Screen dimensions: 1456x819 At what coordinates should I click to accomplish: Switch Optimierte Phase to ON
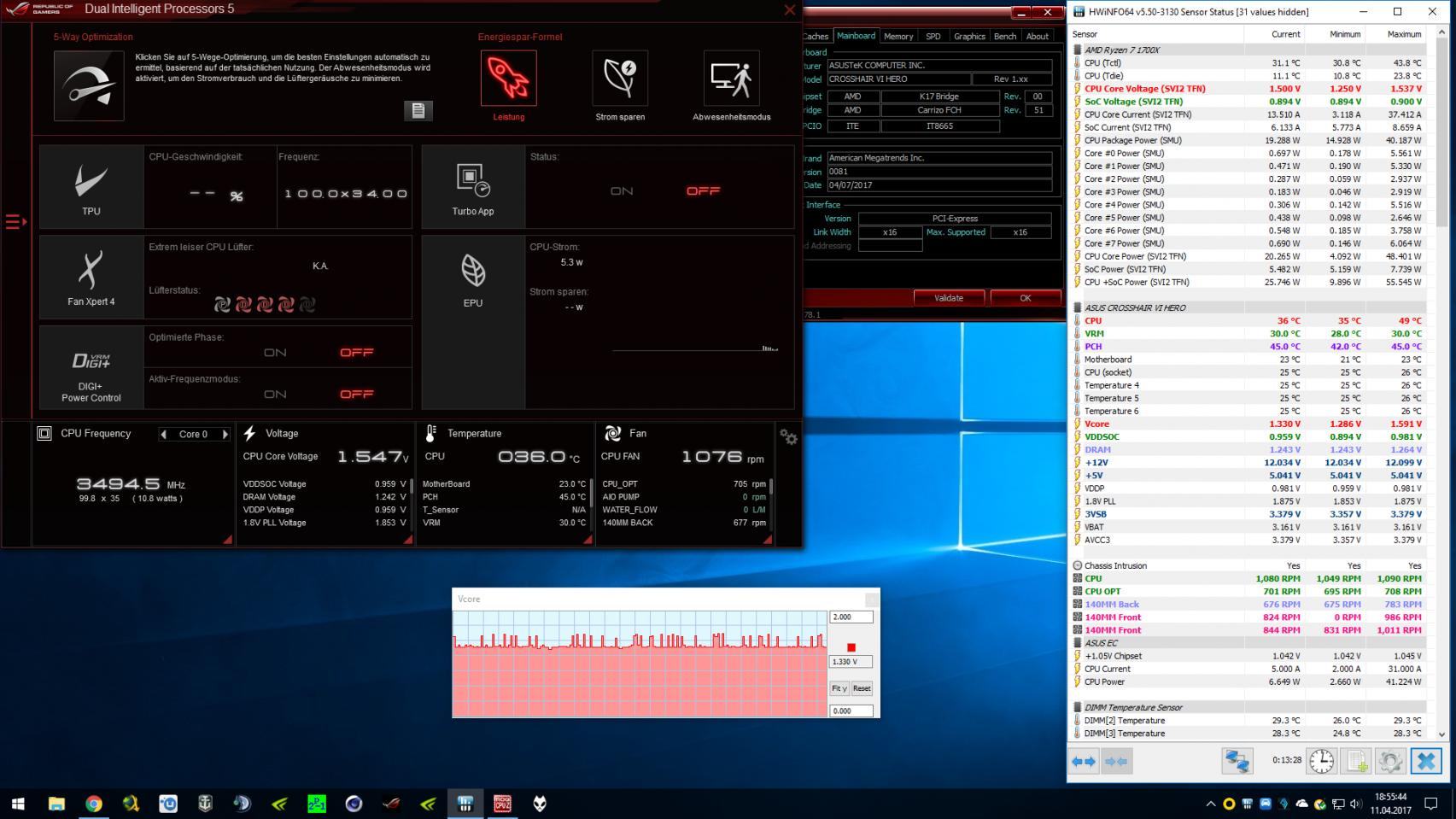tap(275, 353)
